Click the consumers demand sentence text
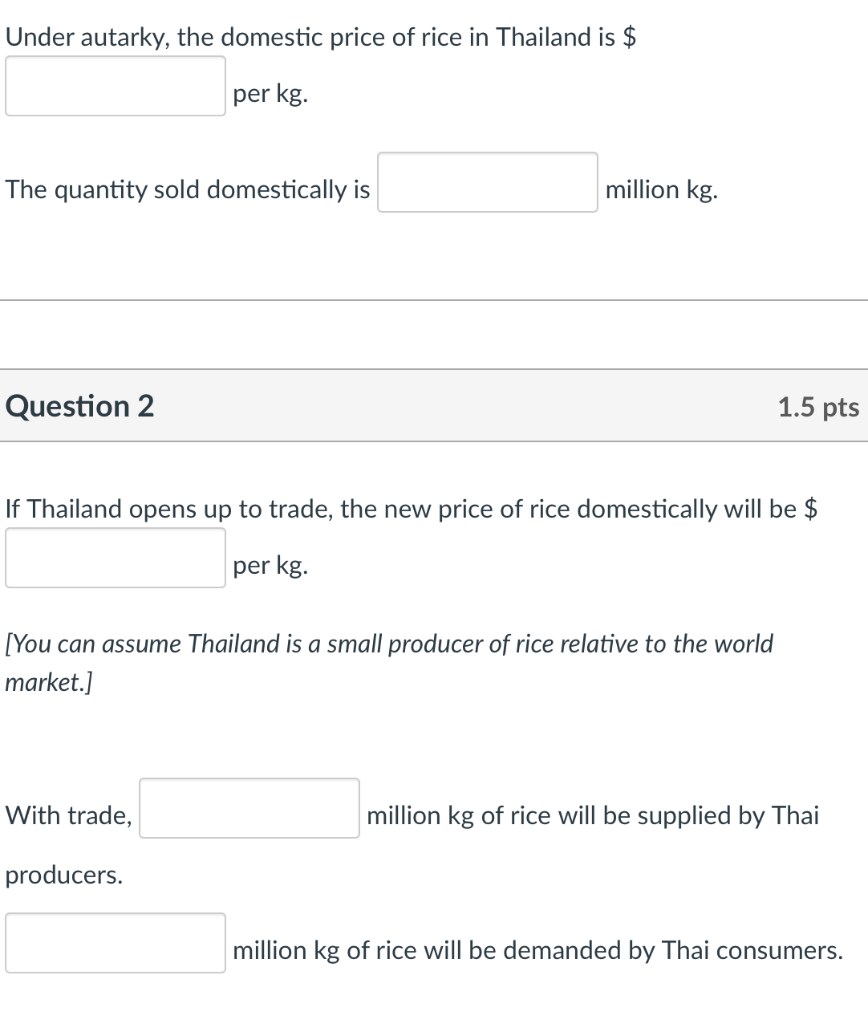The image size is (868, 1024). coord(536,950)
